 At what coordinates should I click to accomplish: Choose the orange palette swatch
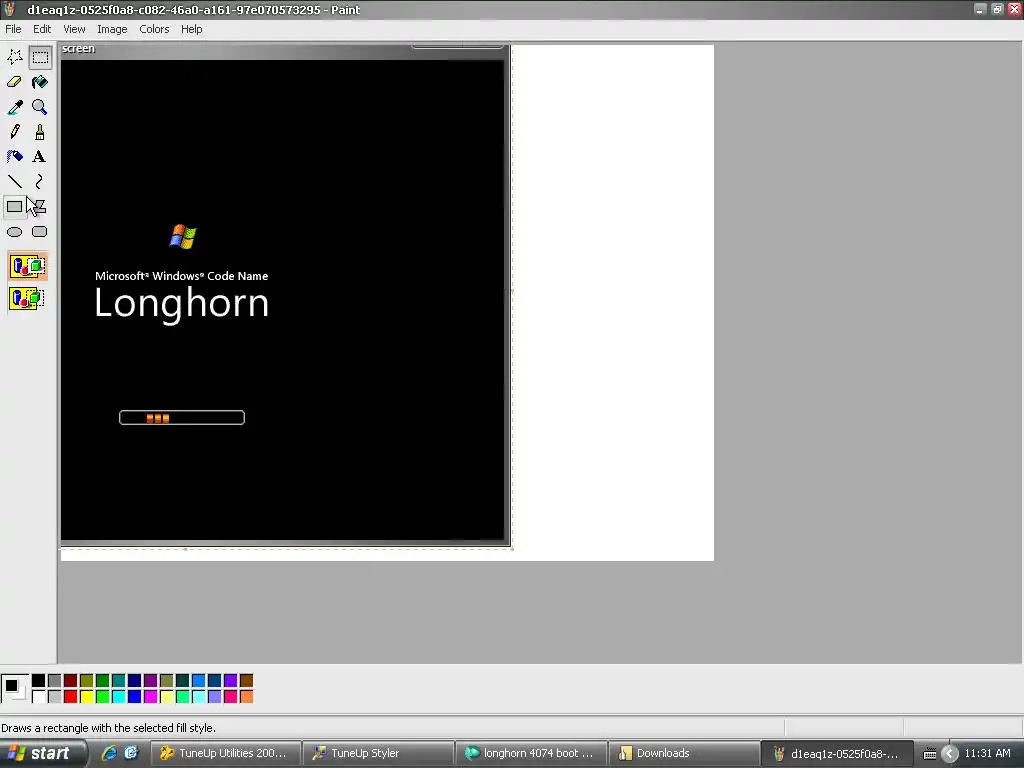pyautogui.click(x=246, y=697)
